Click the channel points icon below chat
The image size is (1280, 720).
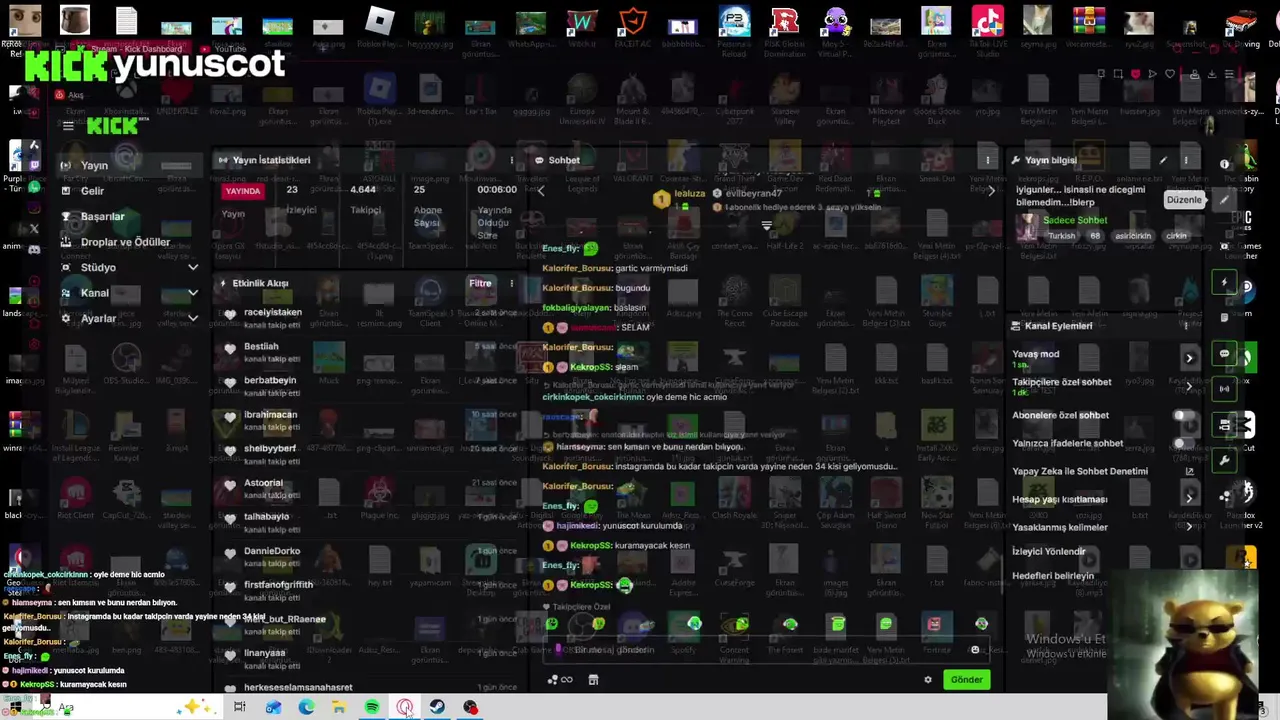pos(559,680)
